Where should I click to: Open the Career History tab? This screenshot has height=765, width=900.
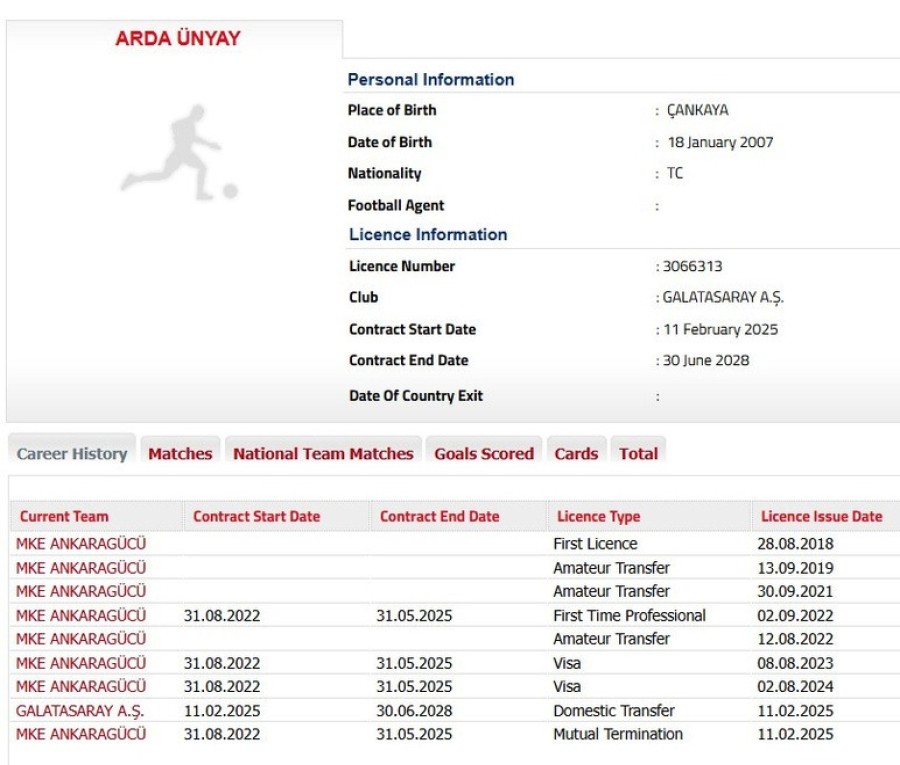72,454
